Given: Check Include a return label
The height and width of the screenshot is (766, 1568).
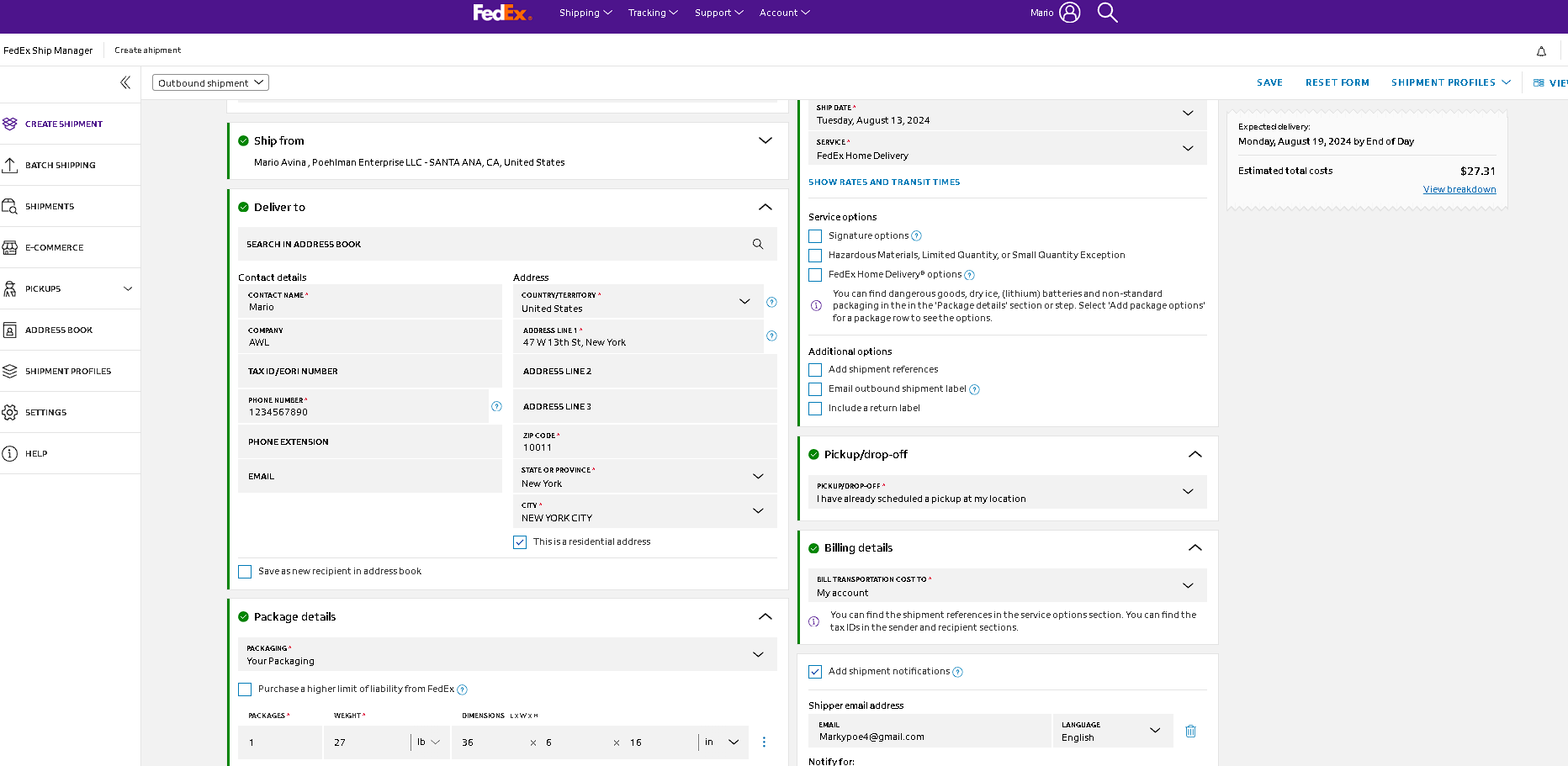Looking at the screenshot, I should [815, 409].
